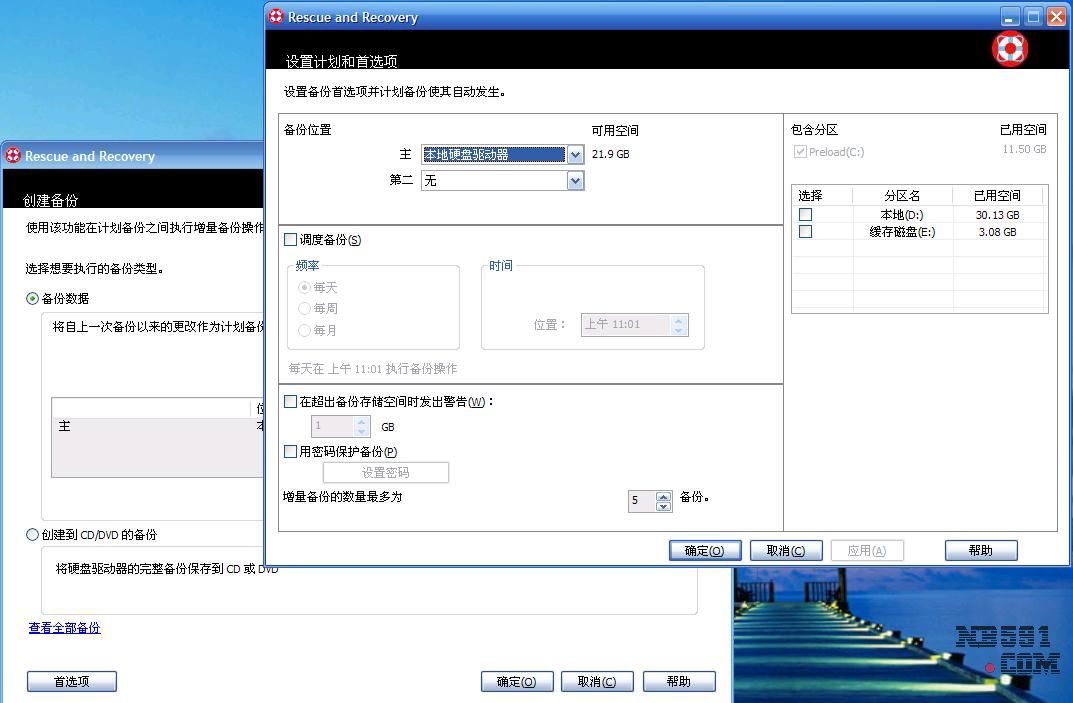Click the 首选项 preferences button
Screen dimensions: 1073x703
pos(71,681)
